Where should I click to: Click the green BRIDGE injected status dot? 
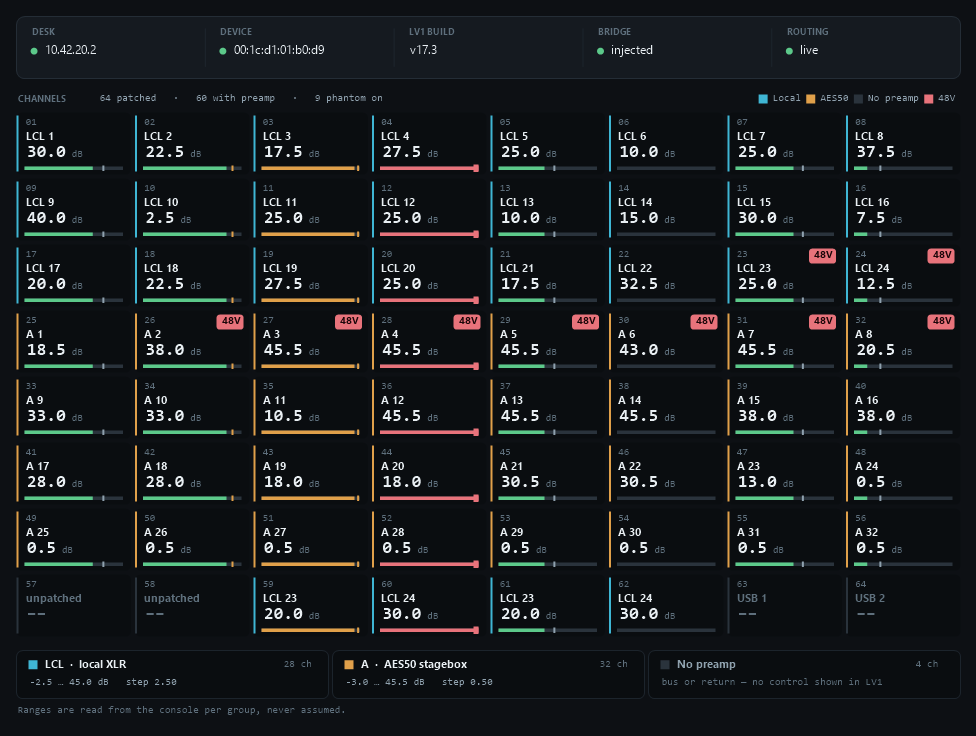click(x=601, y=51)
